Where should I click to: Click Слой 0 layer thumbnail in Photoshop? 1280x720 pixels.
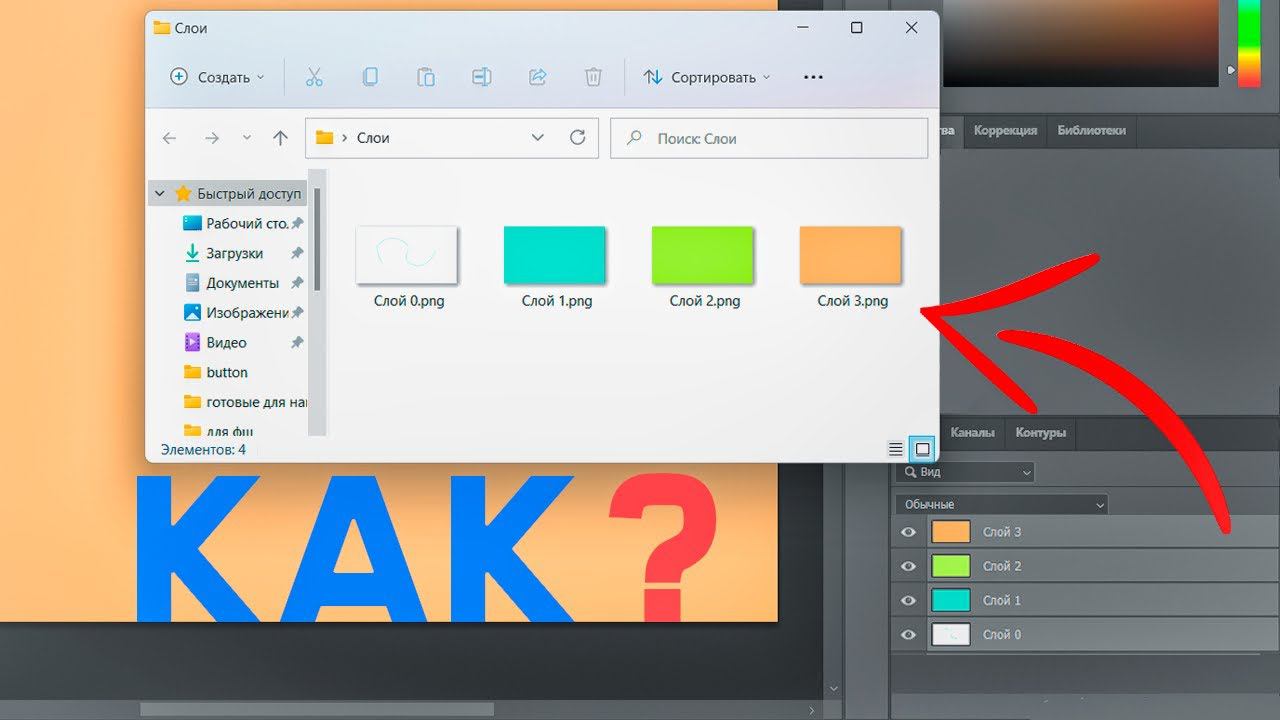[x=951, y=634]
